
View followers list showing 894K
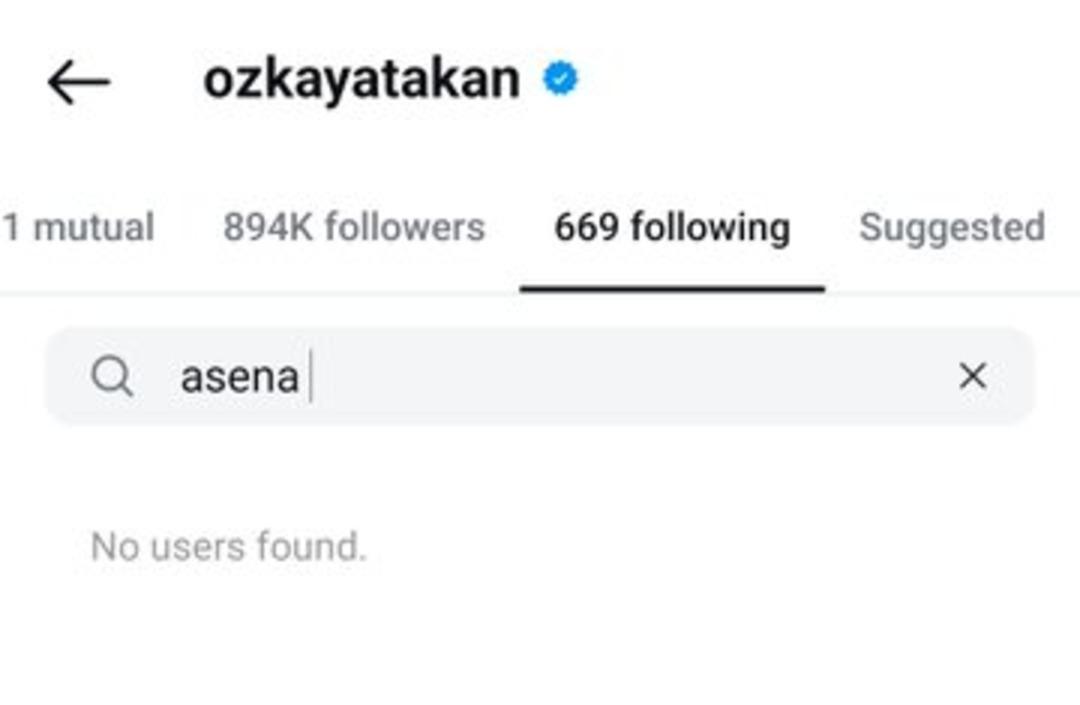pyautogui.click(x=354, y=228)
